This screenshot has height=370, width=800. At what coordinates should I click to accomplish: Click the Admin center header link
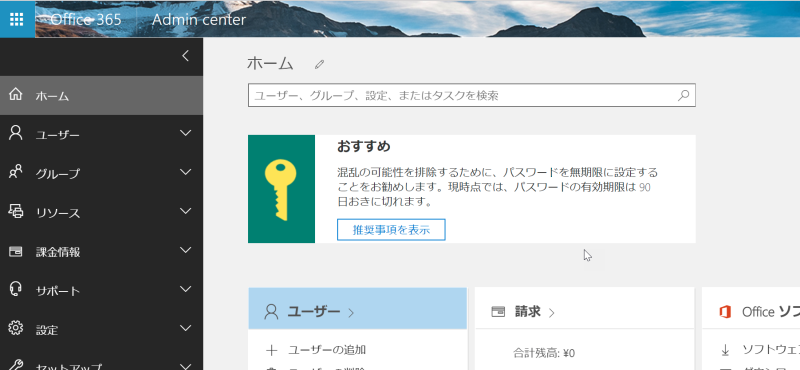pos(199,19)
